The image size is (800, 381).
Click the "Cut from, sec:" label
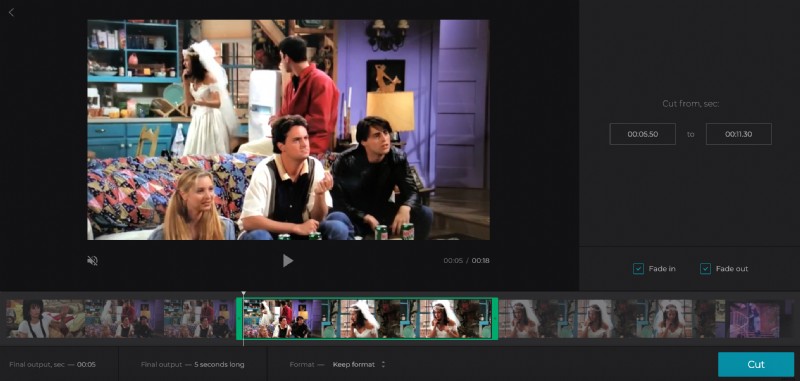click(690, 104)
